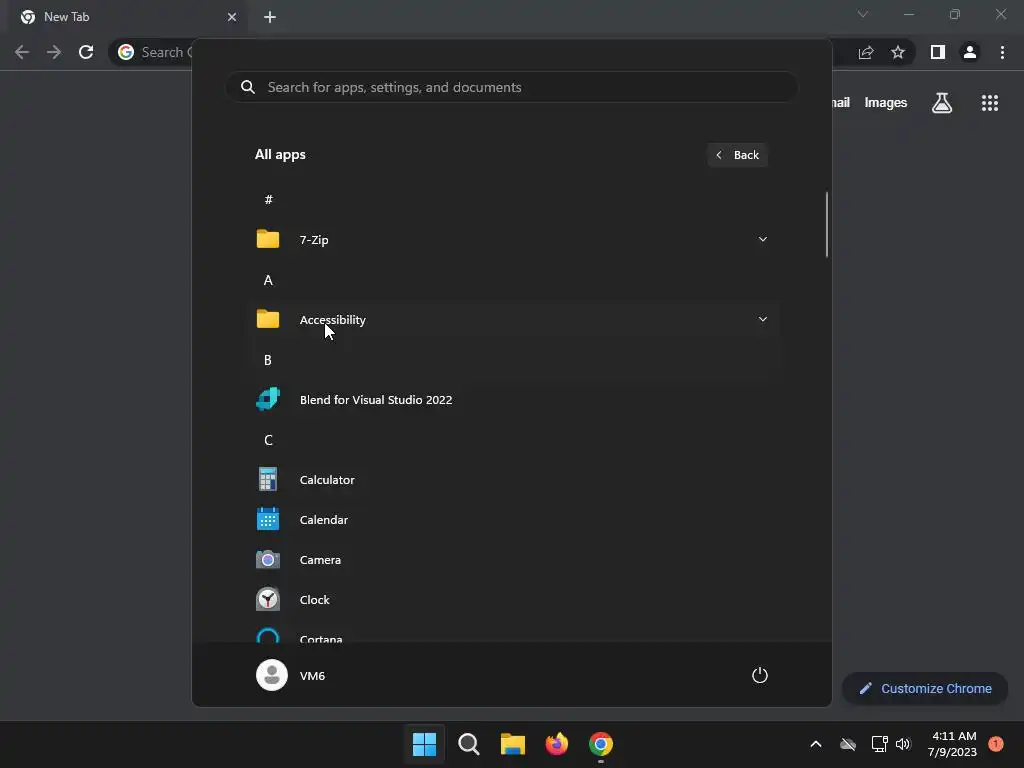Open the Images link on Google page
Screen dimensions: 1024x768
(x=886, y=103)
